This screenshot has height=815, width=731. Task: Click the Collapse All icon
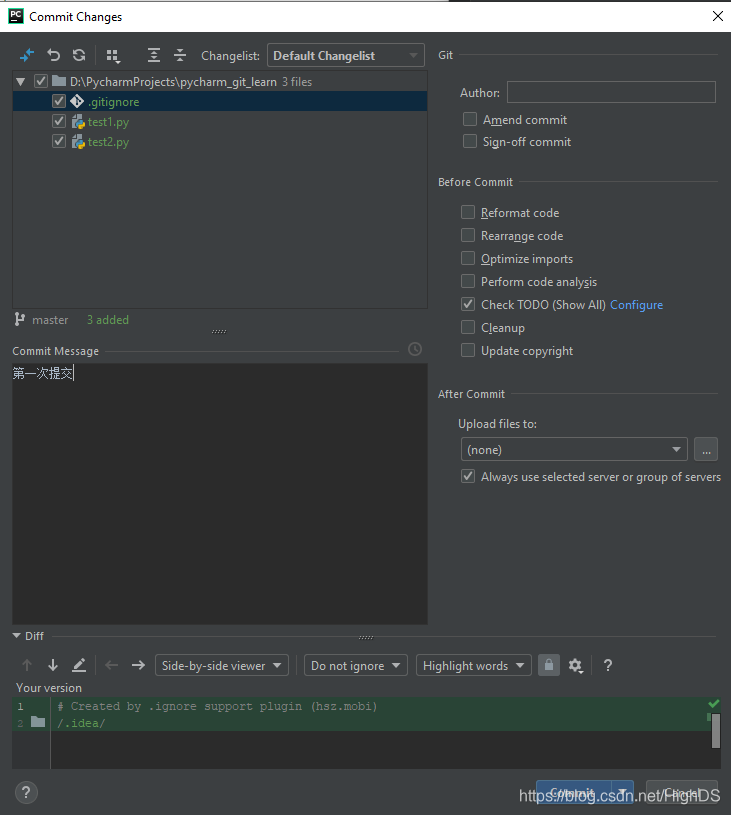pos(180,55)
